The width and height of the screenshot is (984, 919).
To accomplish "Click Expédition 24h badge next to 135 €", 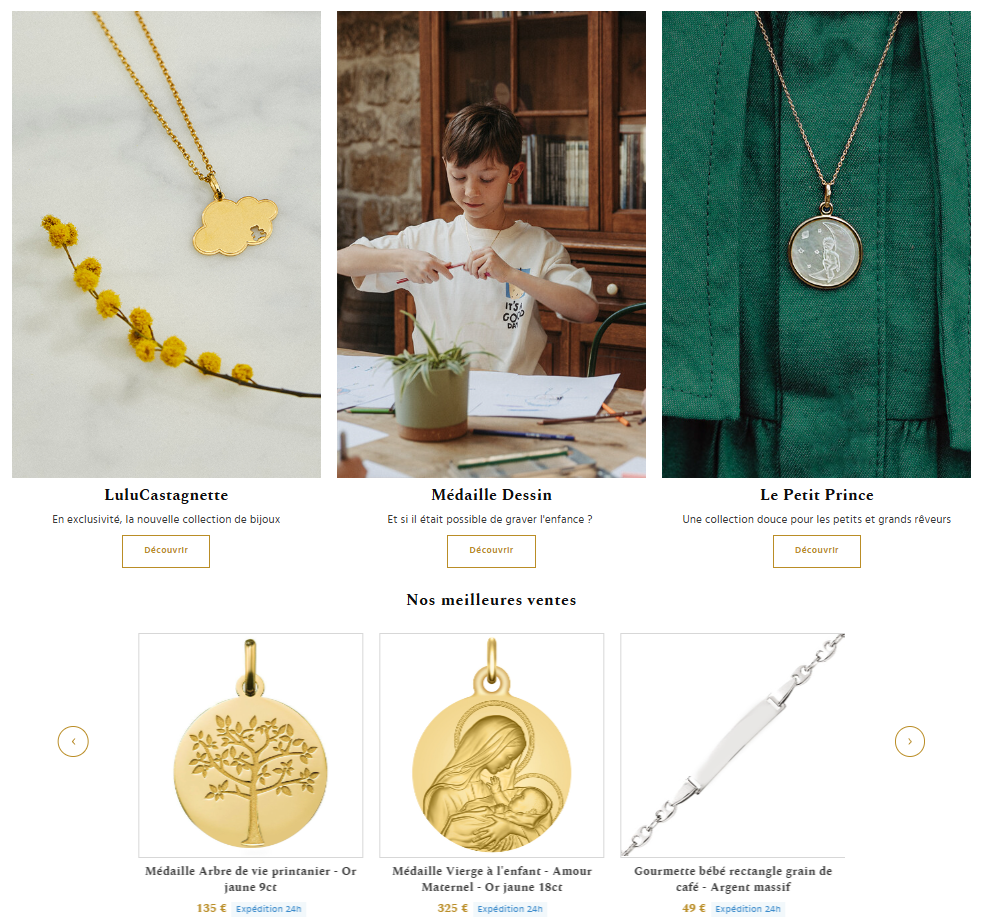I will click(x=269, y=909).
